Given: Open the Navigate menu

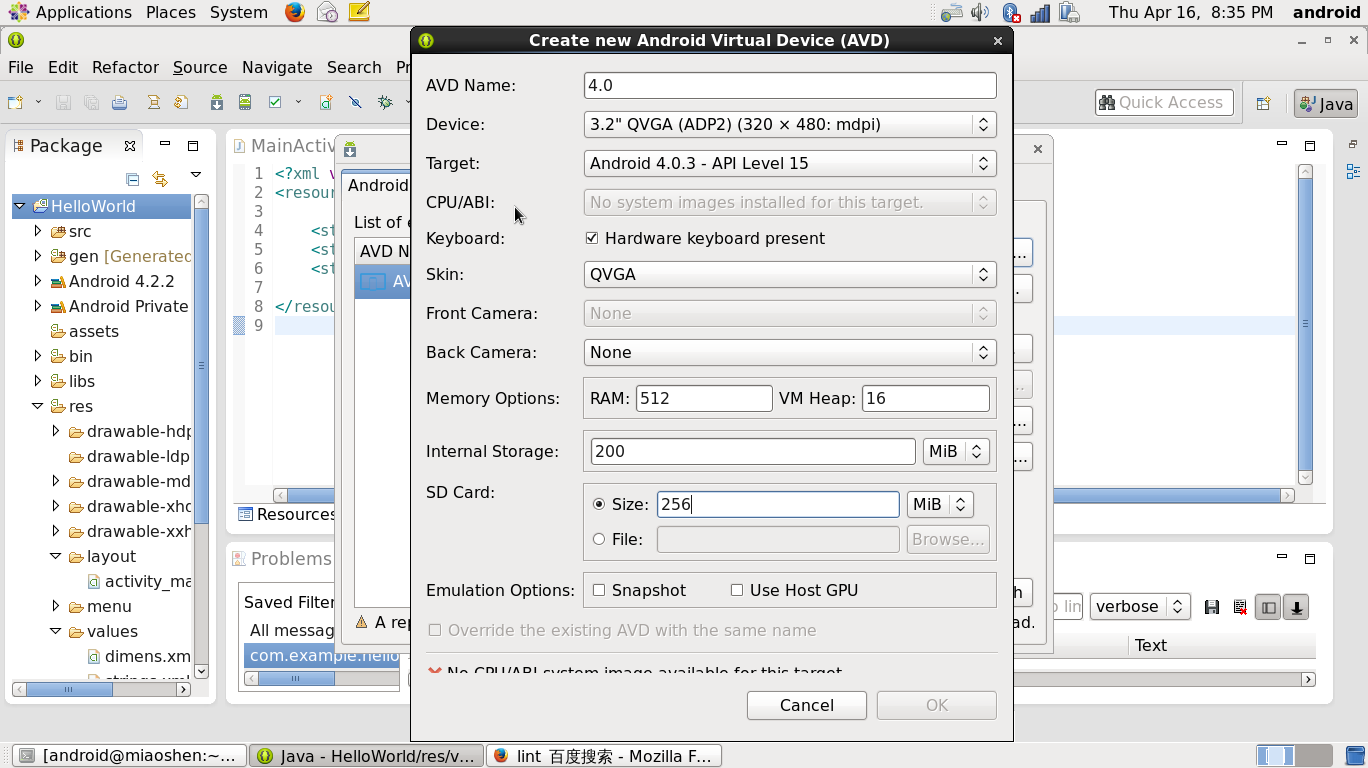Looking at the screenshot, I should 277,67.
